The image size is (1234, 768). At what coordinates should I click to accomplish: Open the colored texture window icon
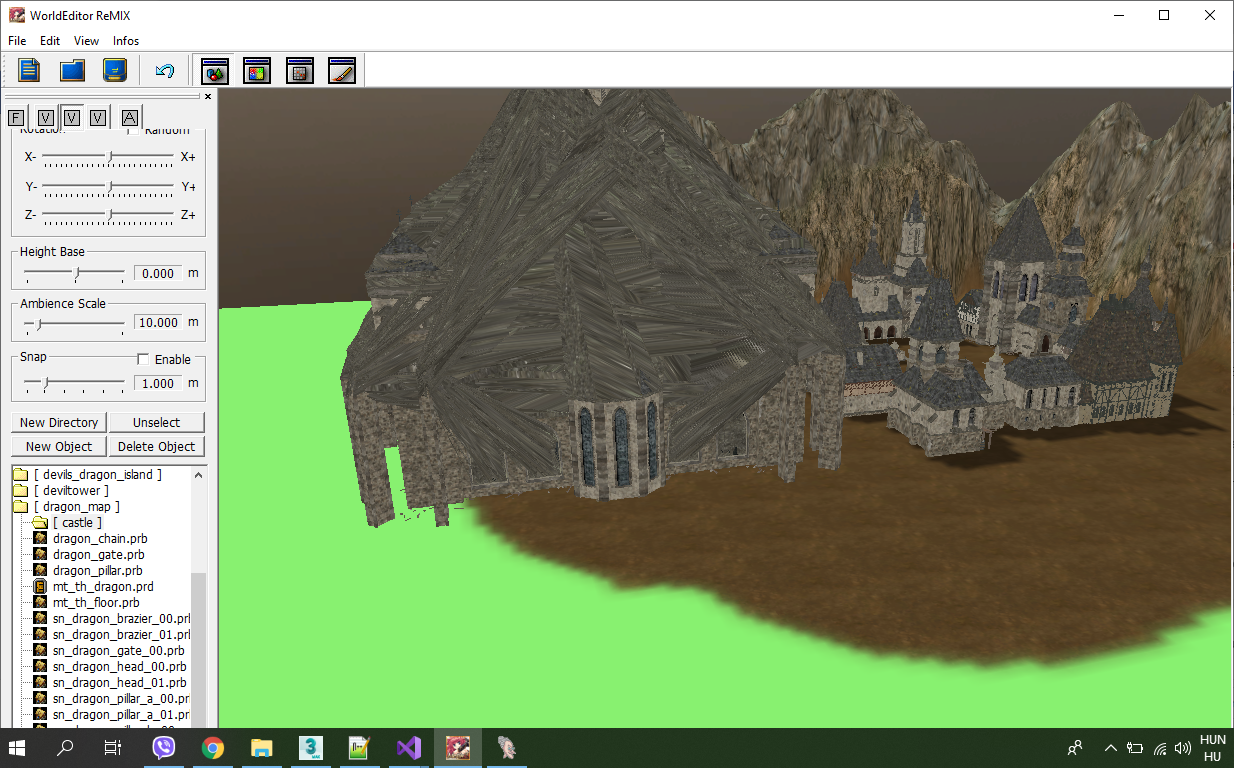[x=257, y=70]
